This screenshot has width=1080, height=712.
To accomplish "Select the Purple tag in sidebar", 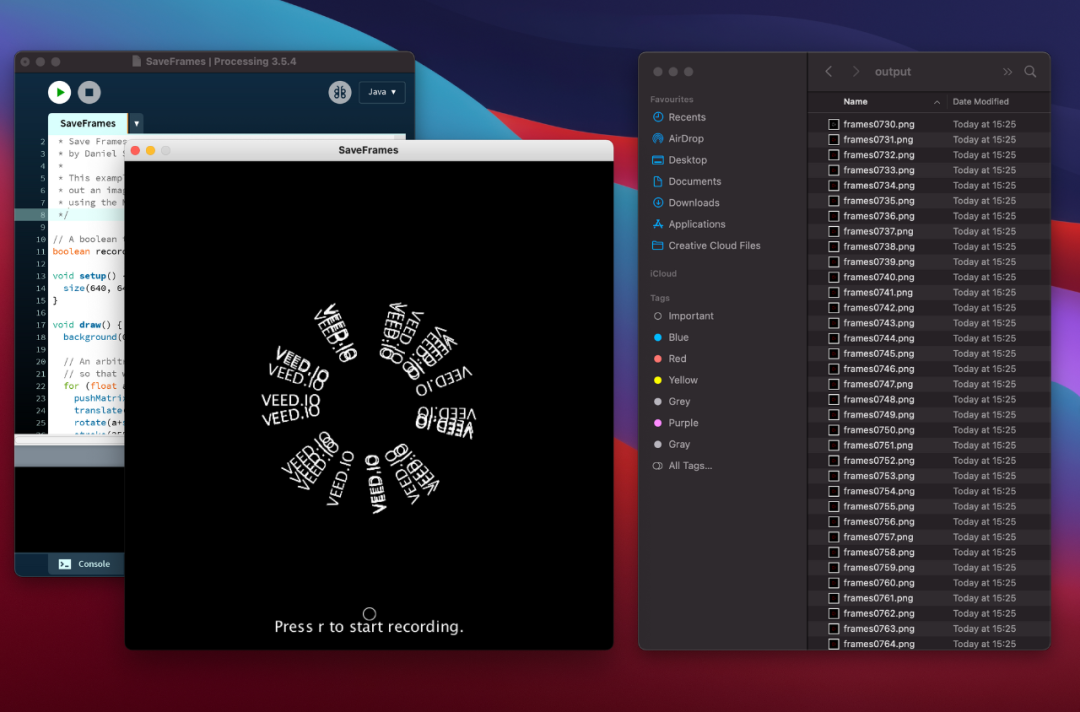I will [675, 423].
